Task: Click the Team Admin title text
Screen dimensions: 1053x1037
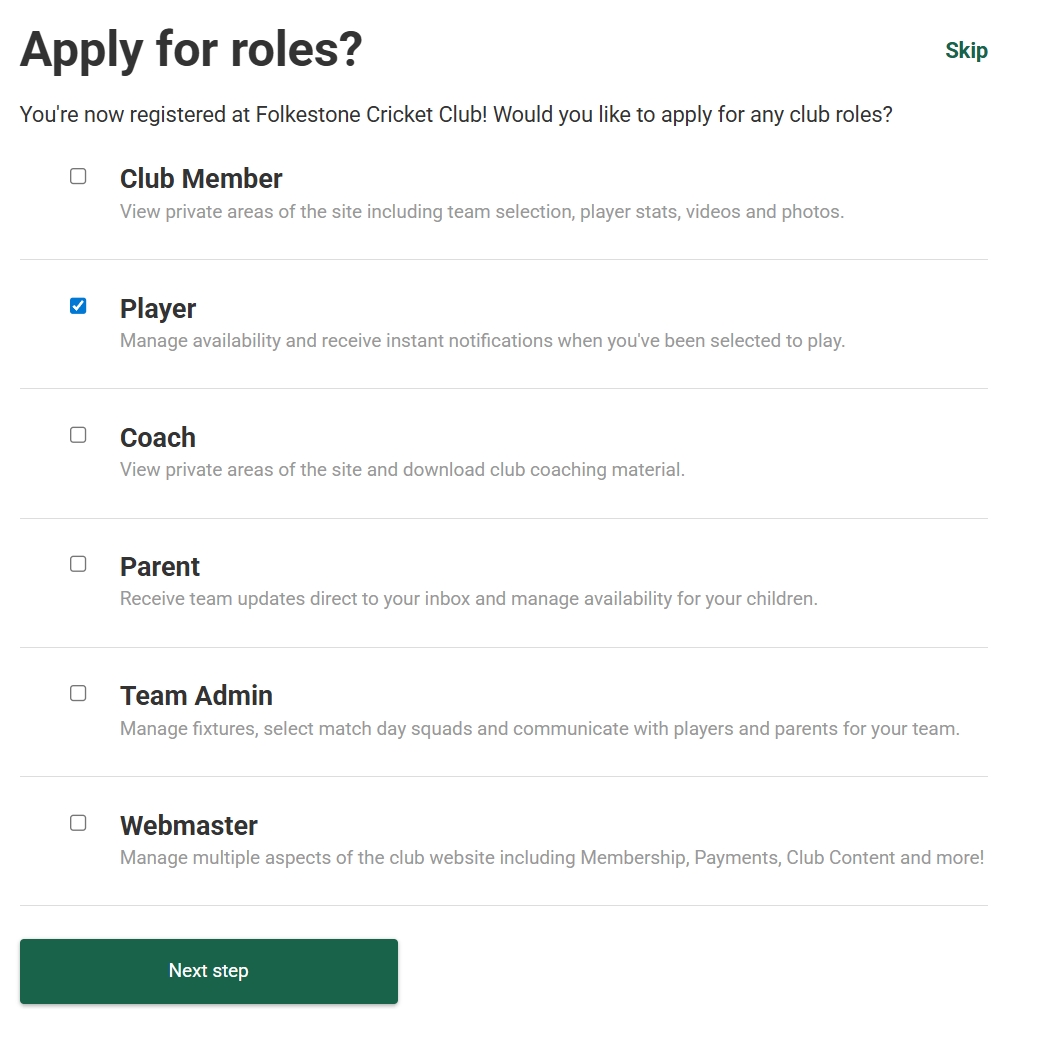Action: [196, 696]
